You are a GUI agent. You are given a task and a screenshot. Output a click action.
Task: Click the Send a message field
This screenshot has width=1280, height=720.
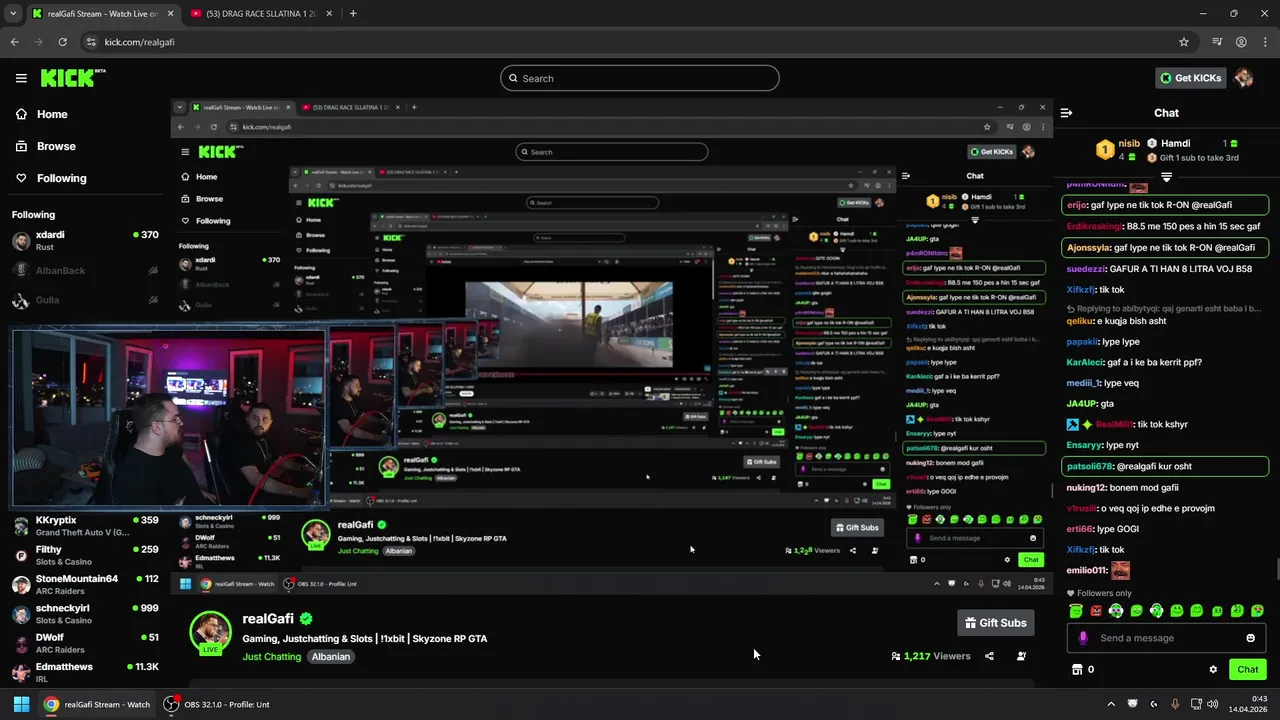click(x=1165, y=638)
